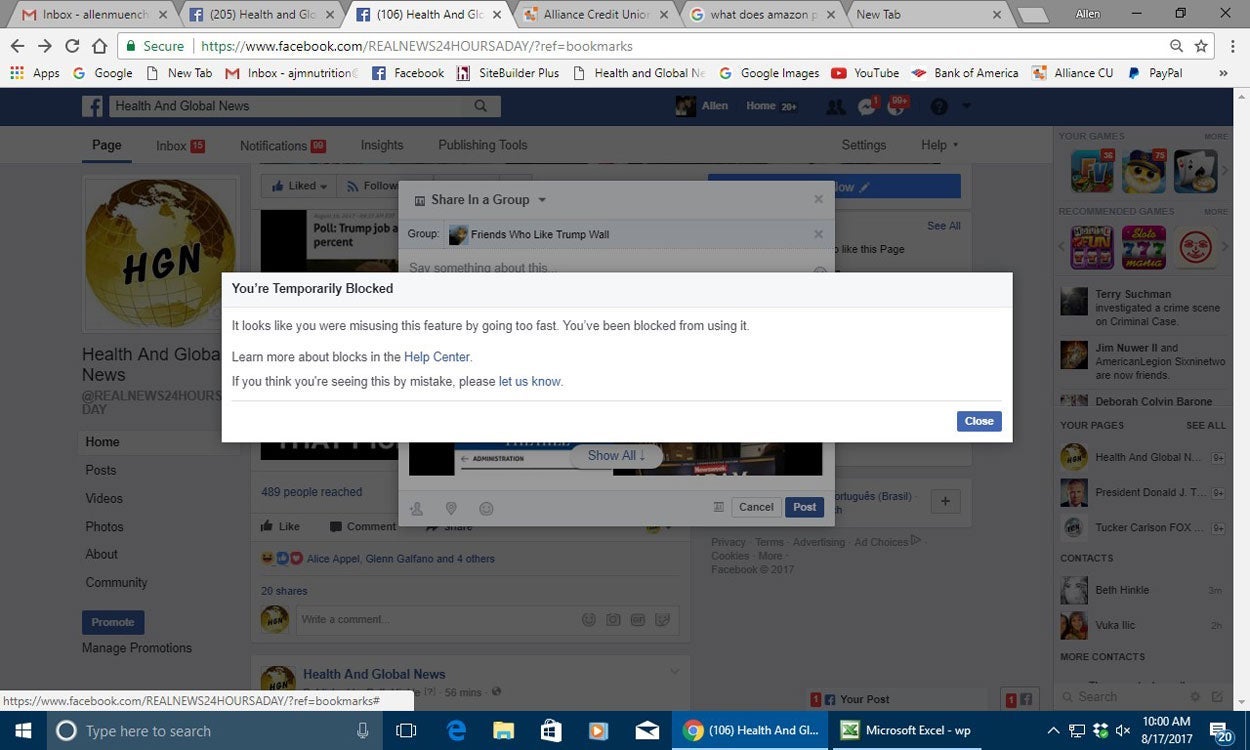Click See All next to Your Pages
The image size is (1250, 750).
coord(1205,425)
